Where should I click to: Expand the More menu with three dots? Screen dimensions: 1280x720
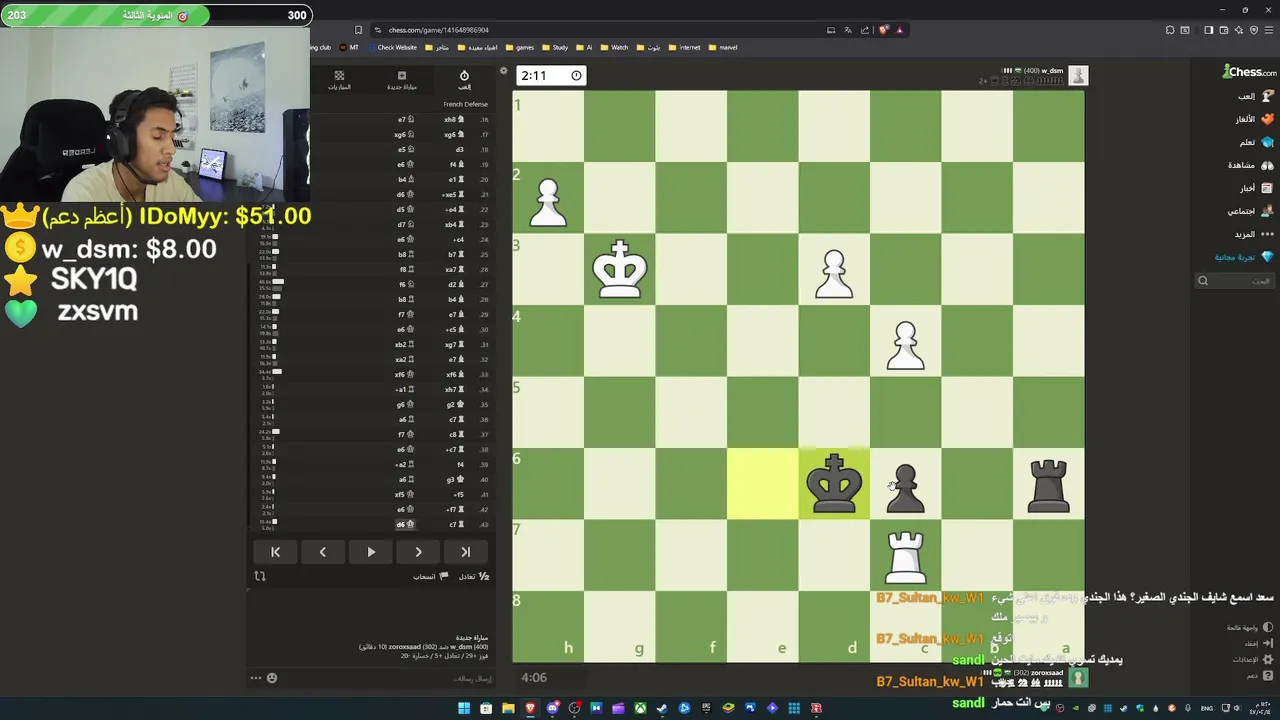point(1253,234)
